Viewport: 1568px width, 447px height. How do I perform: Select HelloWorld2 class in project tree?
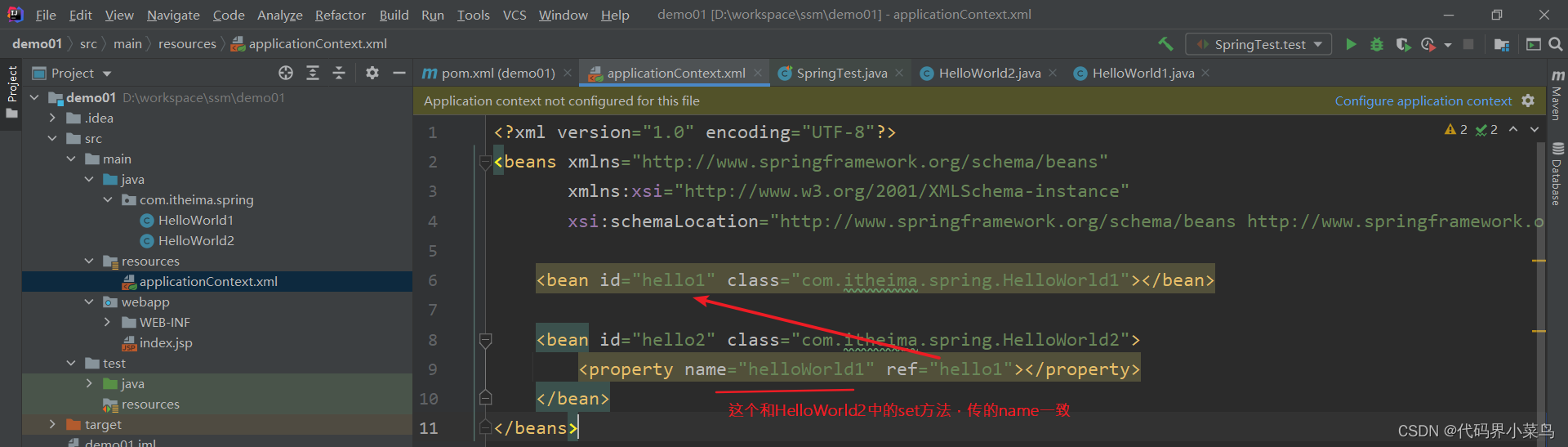click(x=196, y=240)
